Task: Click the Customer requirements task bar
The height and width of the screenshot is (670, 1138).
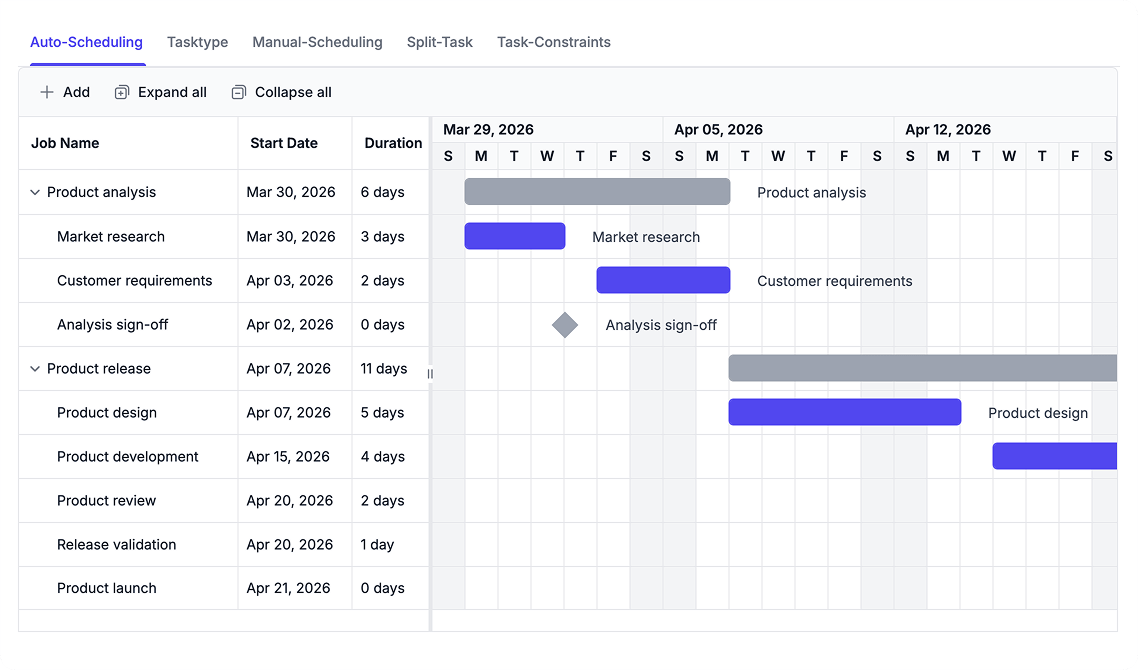Action: tap(663, 280)
